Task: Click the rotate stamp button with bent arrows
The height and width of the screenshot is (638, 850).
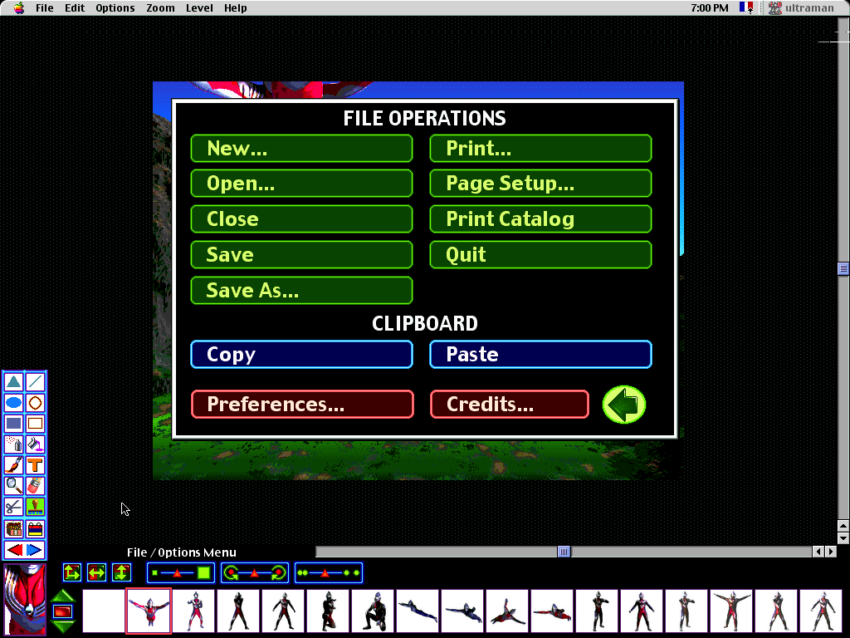Action: coord(72,572)
